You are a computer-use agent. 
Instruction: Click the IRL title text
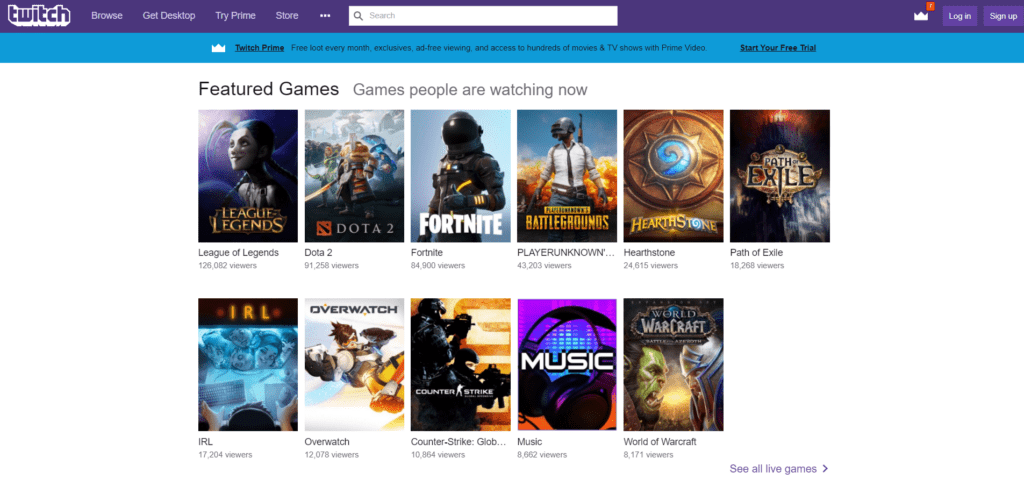206,442
